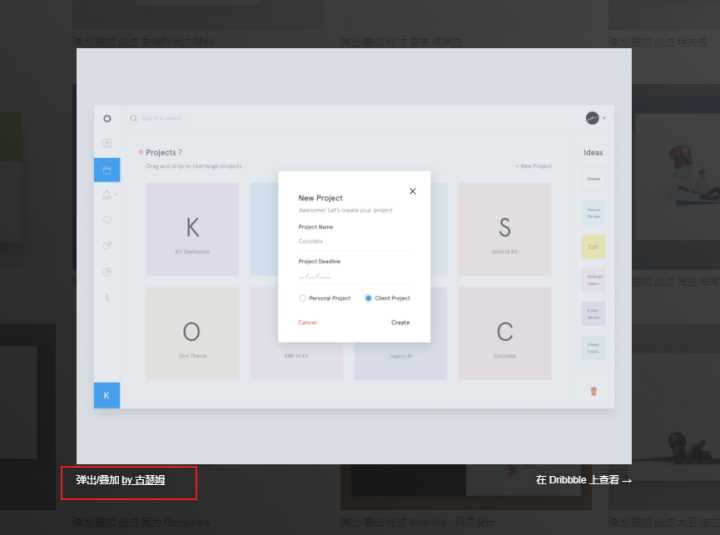720x535 pixels.
Task: Click the Ideas panel heading
Action: 593,152
